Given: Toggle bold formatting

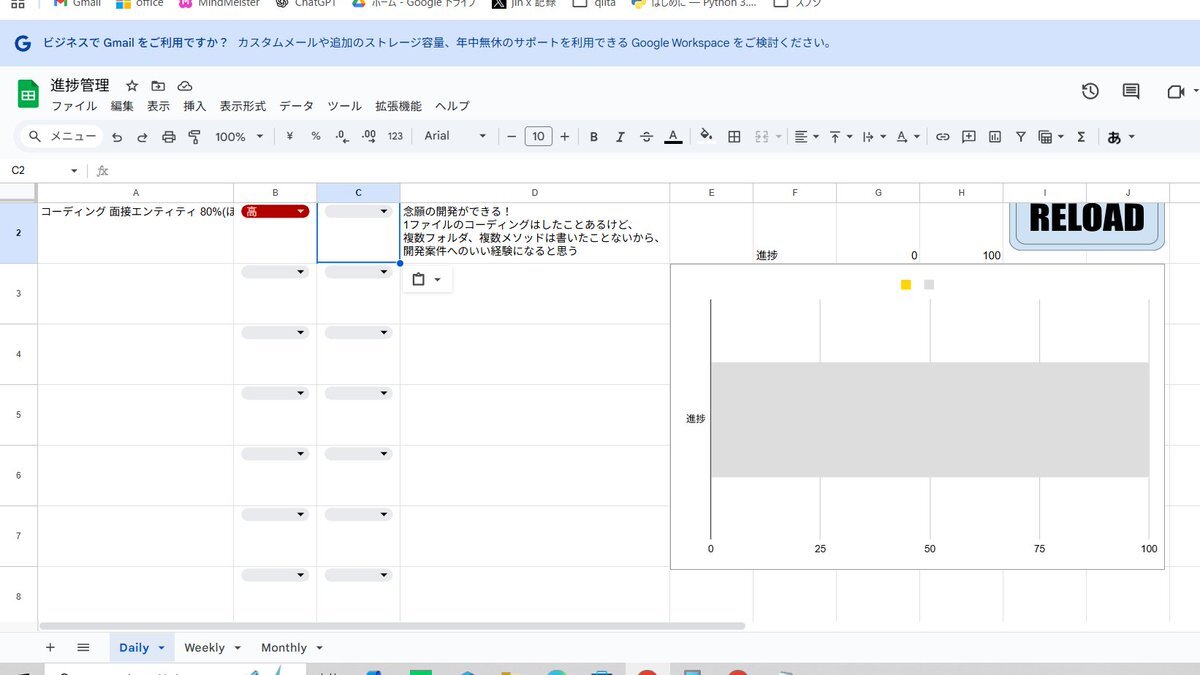Looking at the screenshot, I should [x=593, y=137].
